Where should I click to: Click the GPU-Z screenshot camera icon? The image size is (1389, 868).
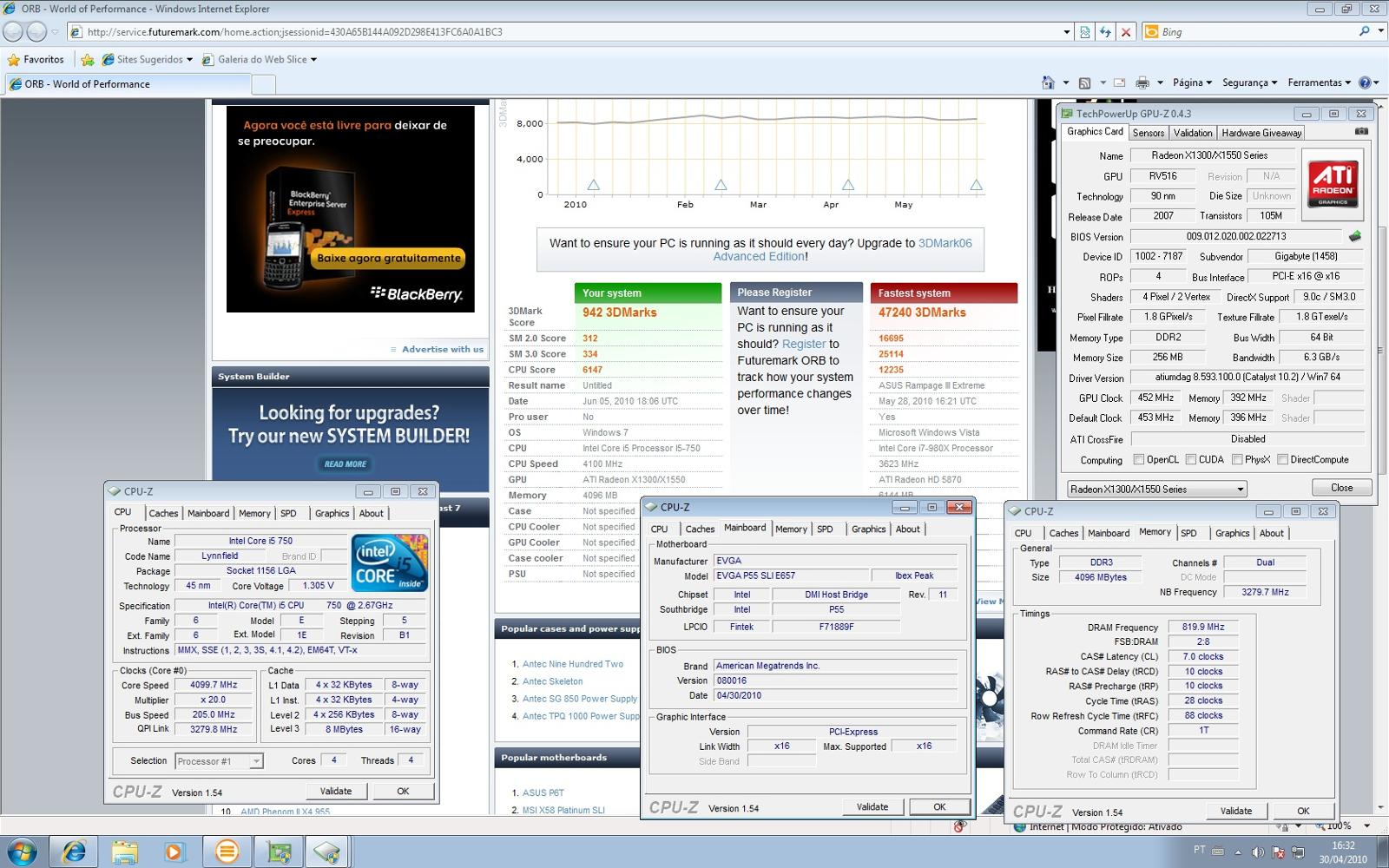click(1361, 132)
